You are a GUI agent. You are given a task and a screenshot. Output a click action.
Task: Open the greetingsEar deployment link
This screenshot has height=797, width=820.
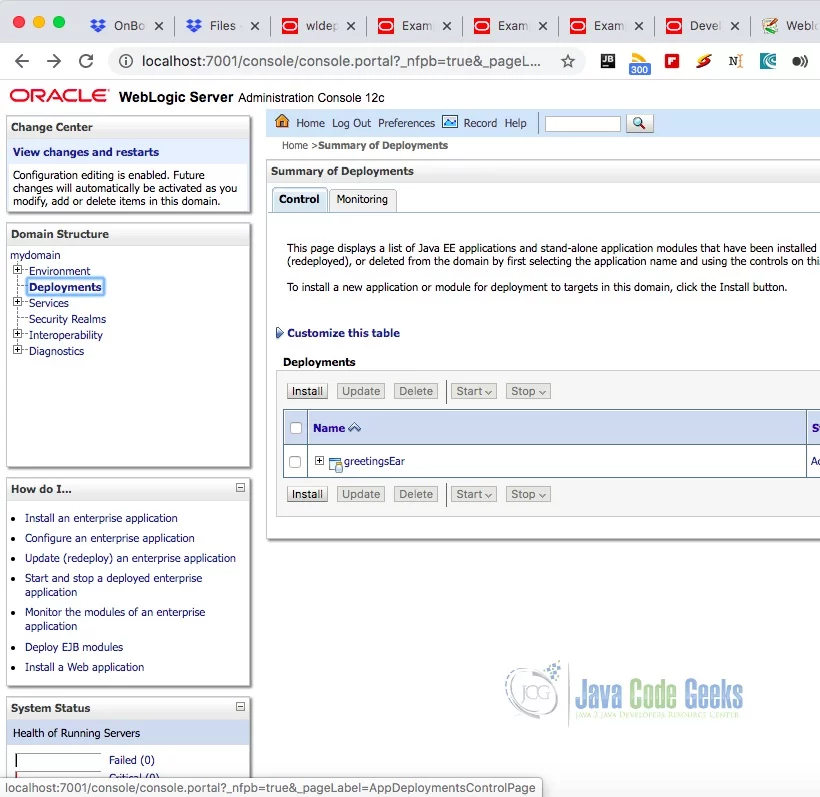click(374, 461)
